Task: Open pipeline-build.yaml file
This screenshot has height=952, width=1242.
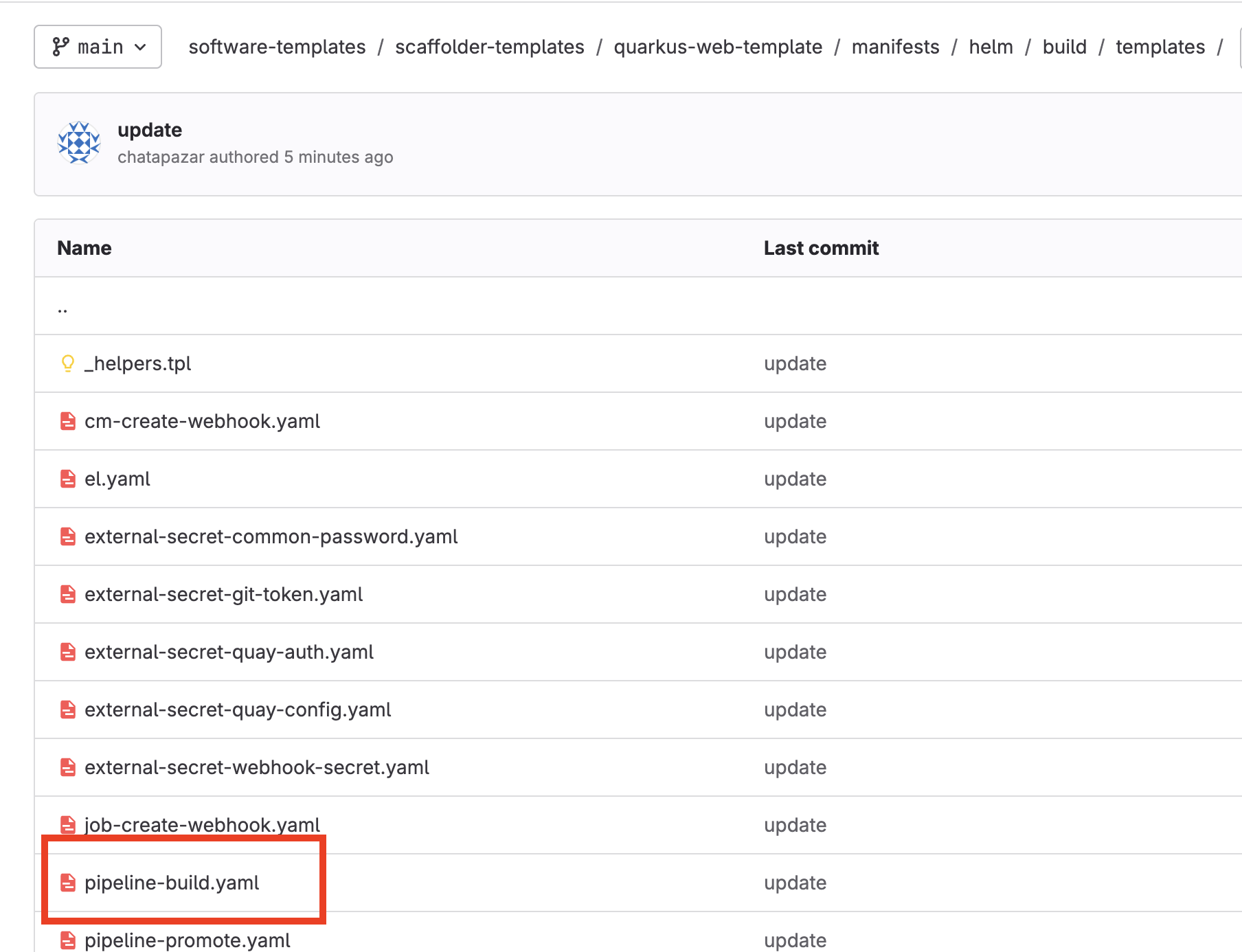Action: pos(172,883)
